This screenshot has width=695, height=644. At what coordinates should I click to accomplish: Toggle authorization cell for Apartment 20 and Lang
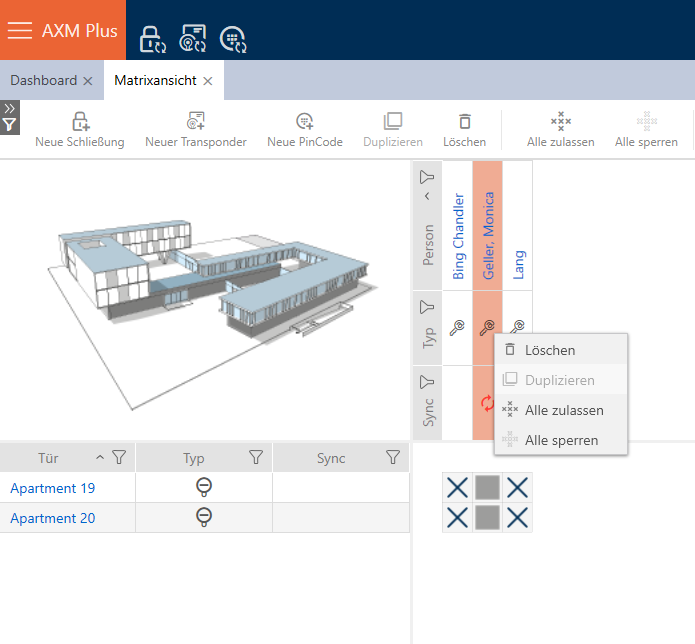tap(517, 518)
